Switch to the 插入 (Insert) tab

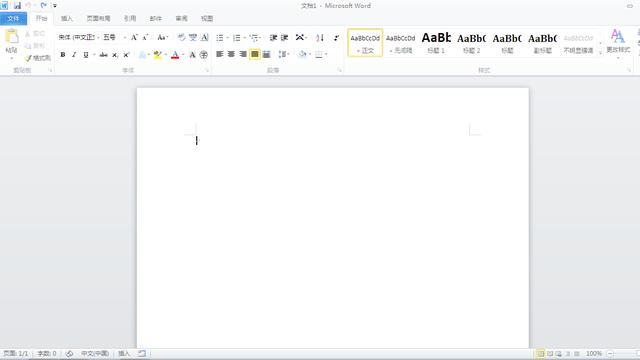pos(67,18)
